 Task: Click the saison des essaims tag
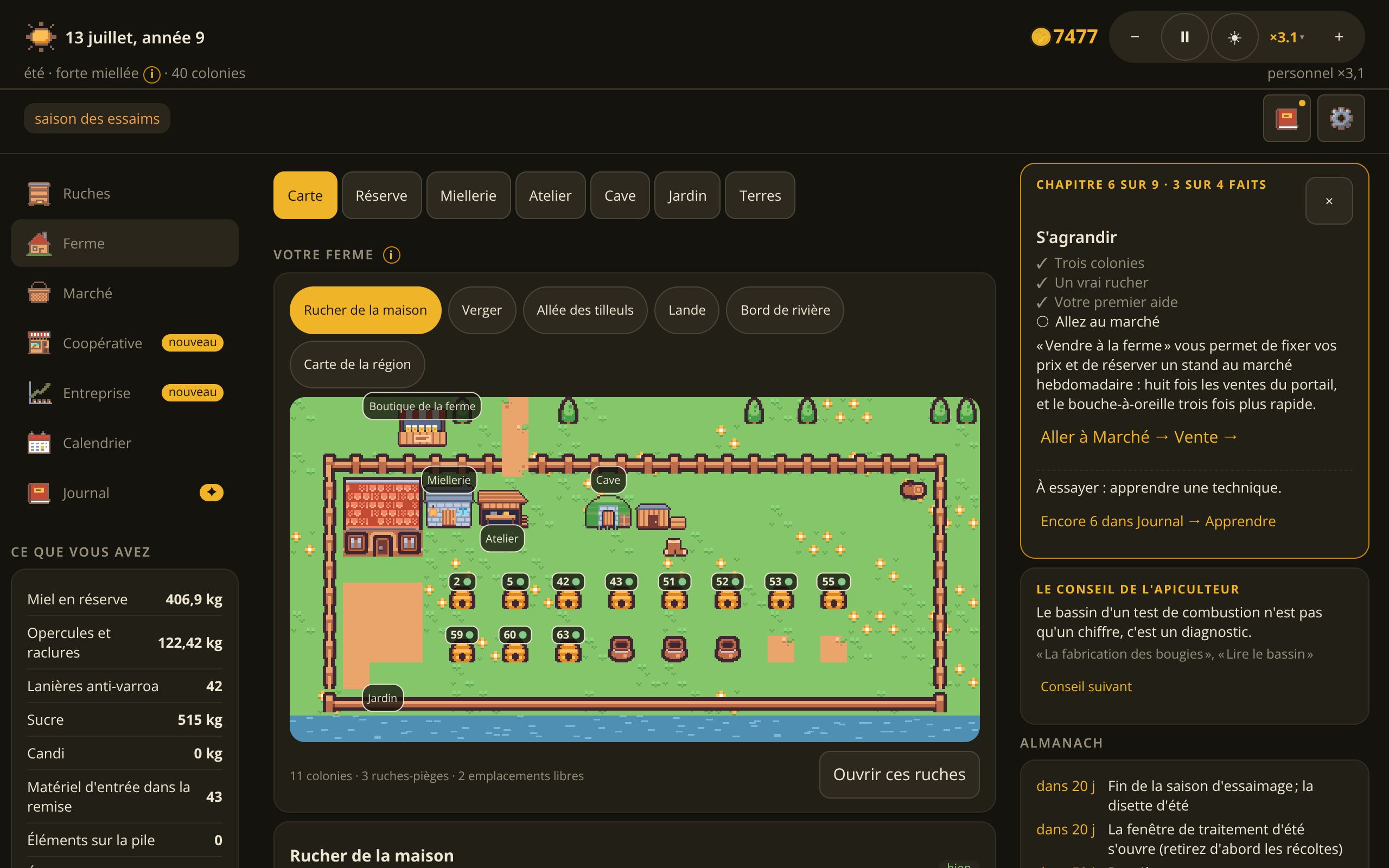coord(97,118)
